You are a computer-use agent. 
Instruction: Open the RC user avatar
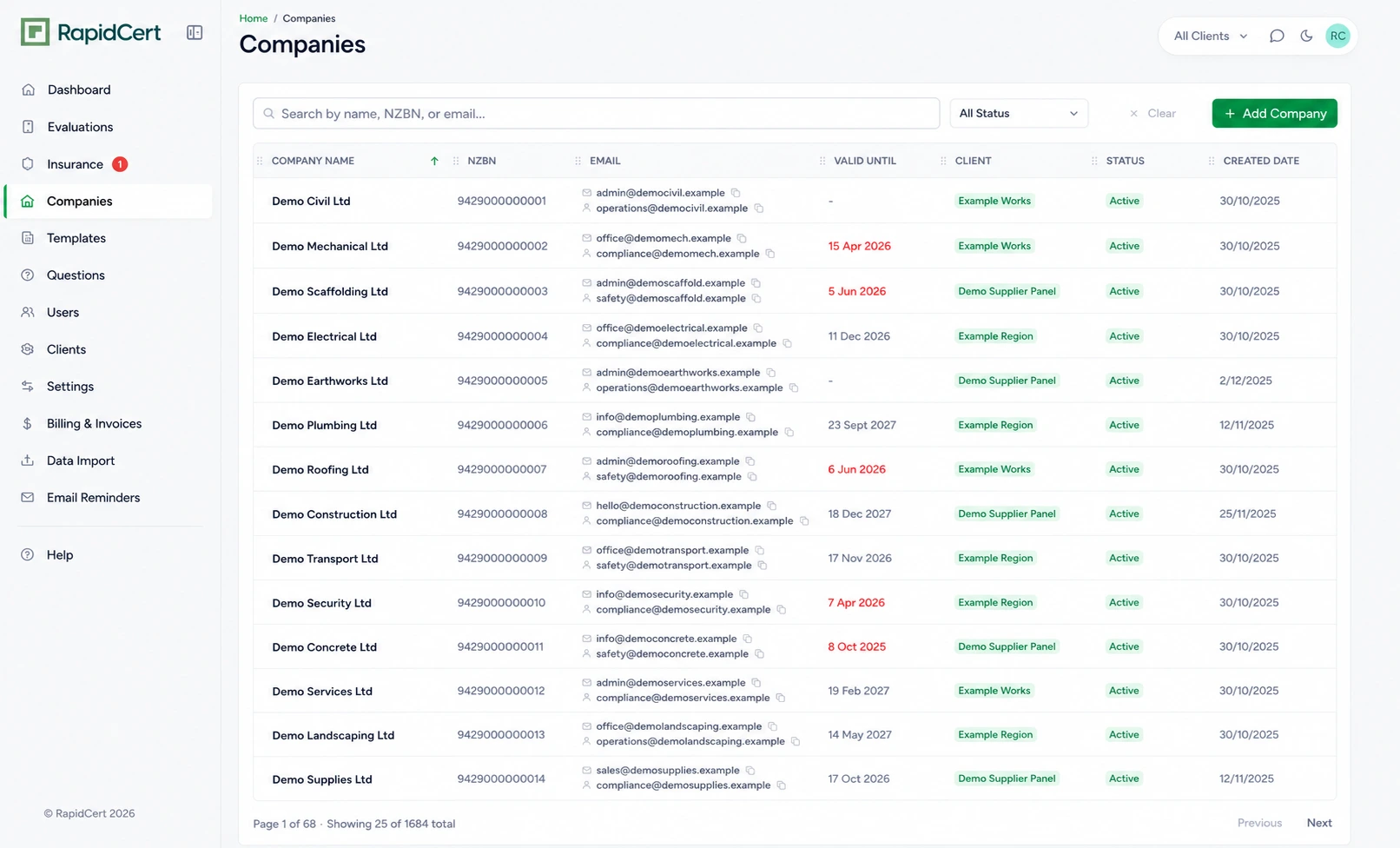[1337, 36]
